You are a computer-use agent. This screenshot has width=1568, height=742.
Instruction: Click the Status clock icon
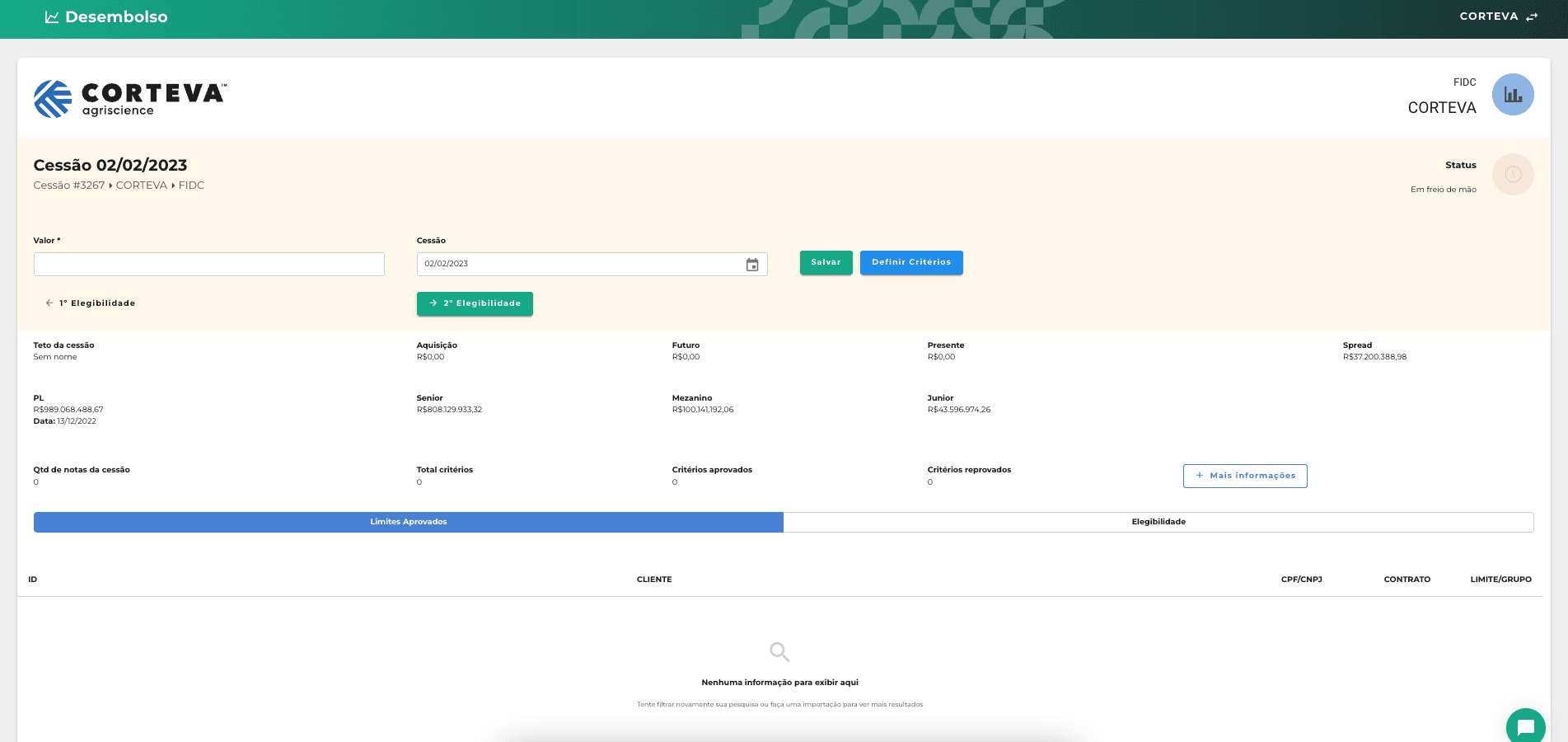point(1513,175)
